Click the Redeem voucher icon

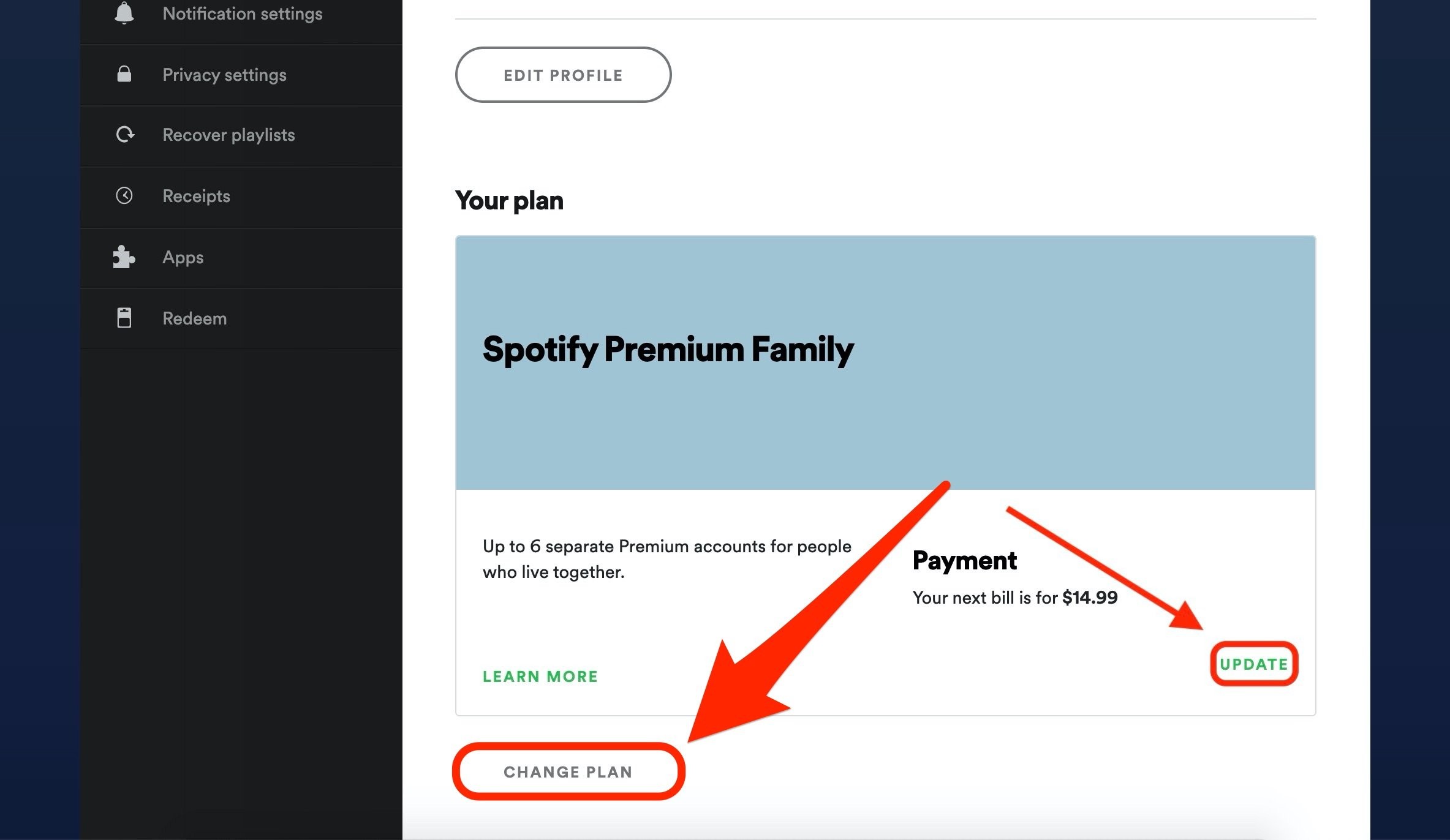tap(125, 318)
